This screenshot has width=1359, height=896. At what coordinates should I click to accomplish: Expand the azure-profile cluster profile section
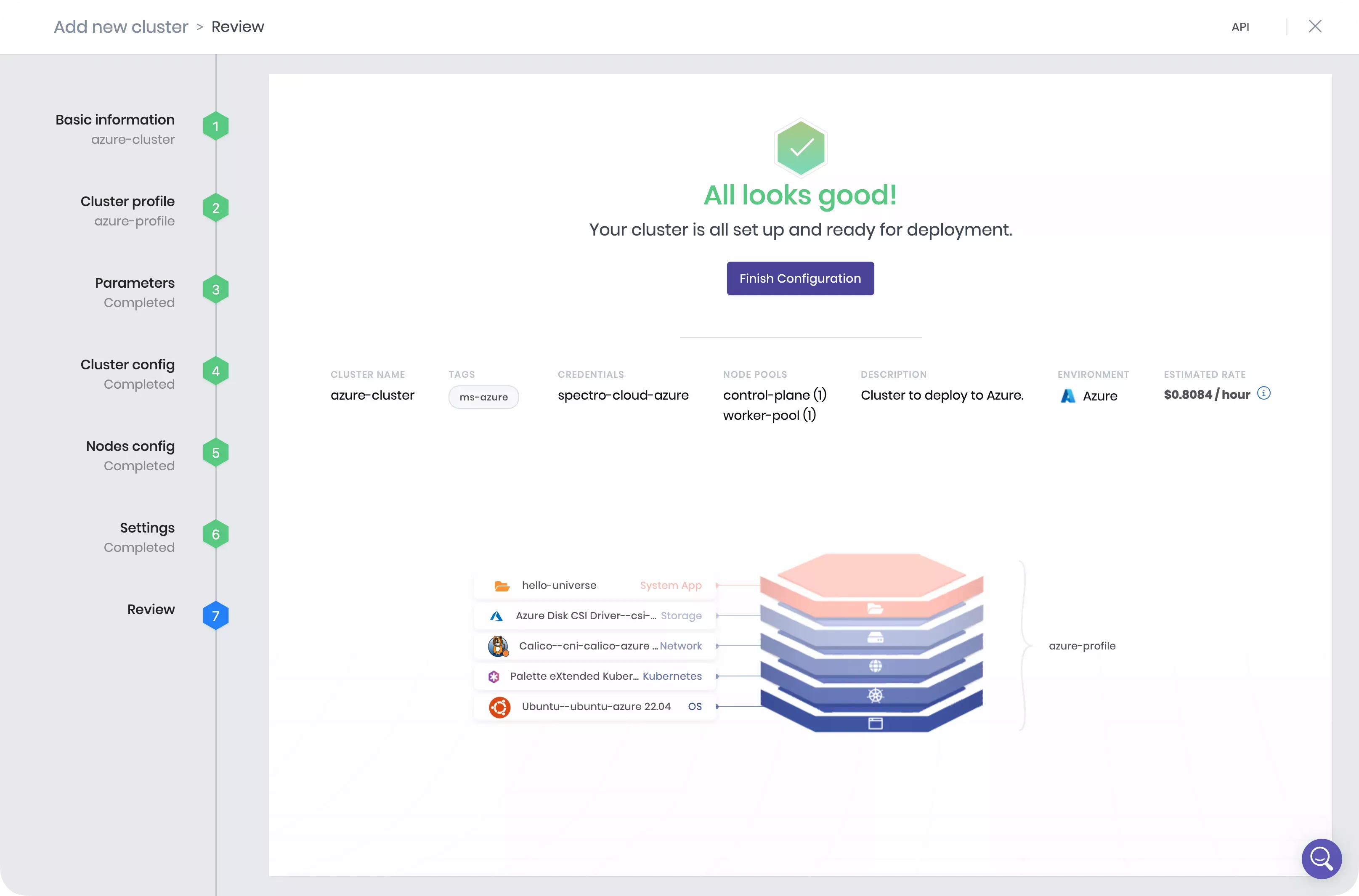click(1082, 645)
